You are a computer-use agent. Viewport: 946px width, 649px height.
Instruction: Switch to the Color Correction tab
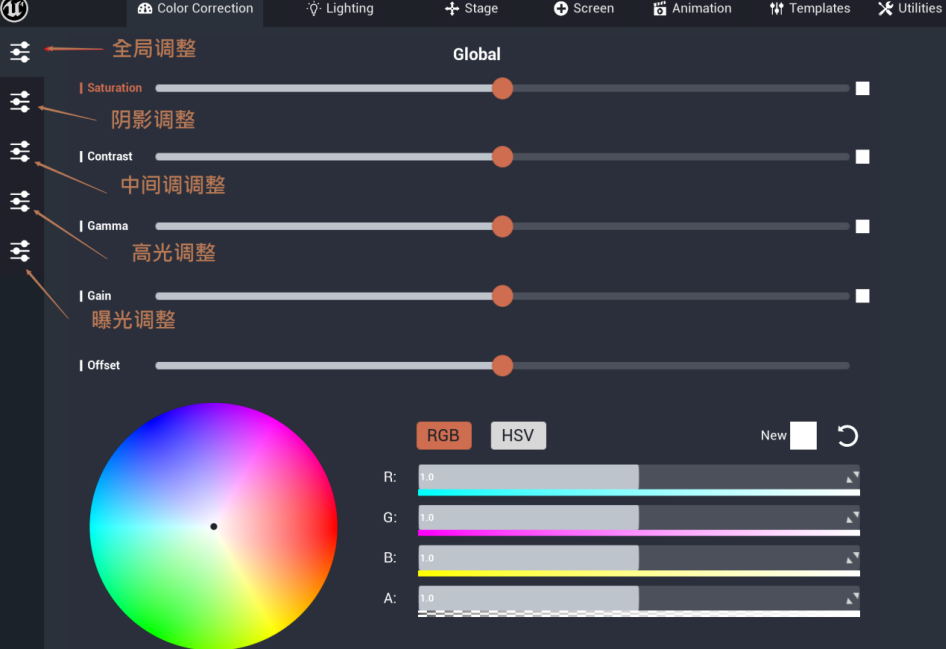195,9
